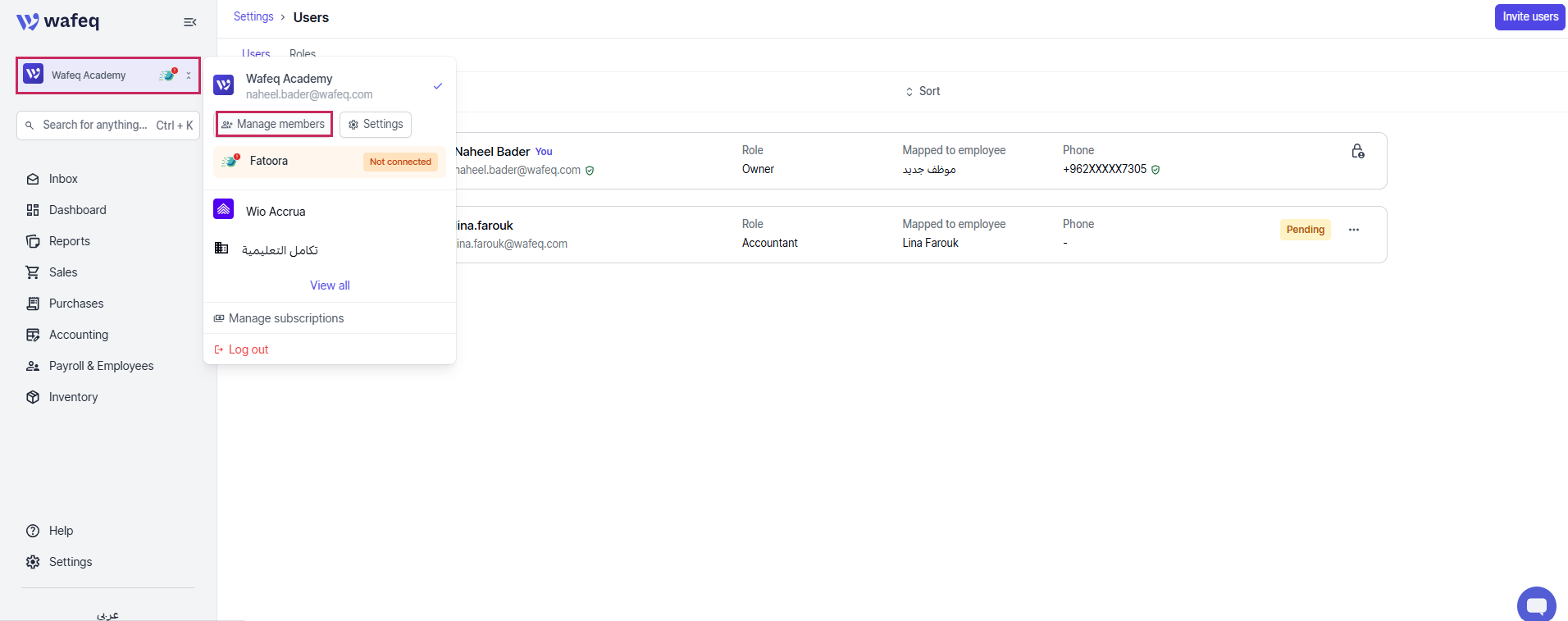Click the phone number +962XXXXX7305
Image resolution: width=1568 pixels, height=621 pixels.
1105,169
